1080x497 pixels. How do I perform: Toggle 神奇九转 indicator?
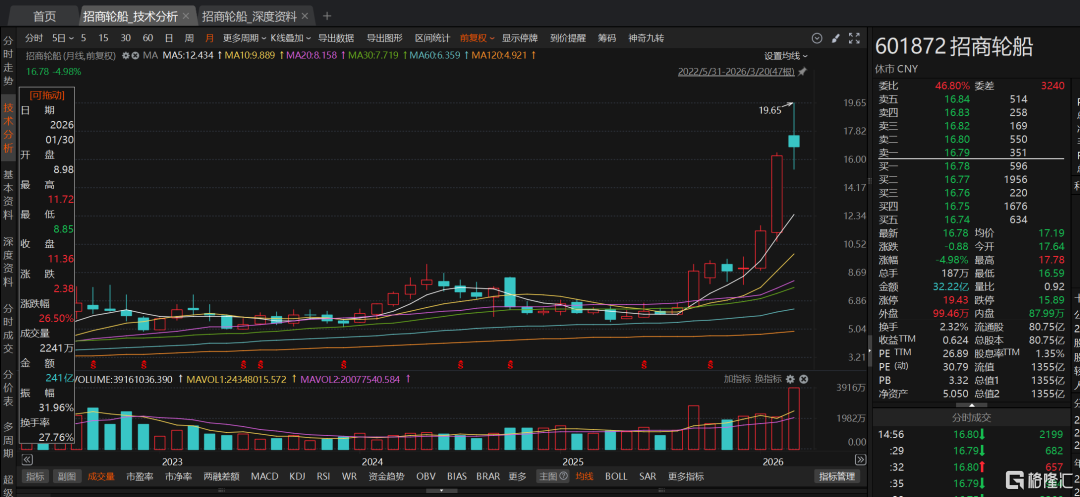coord(646,38)
